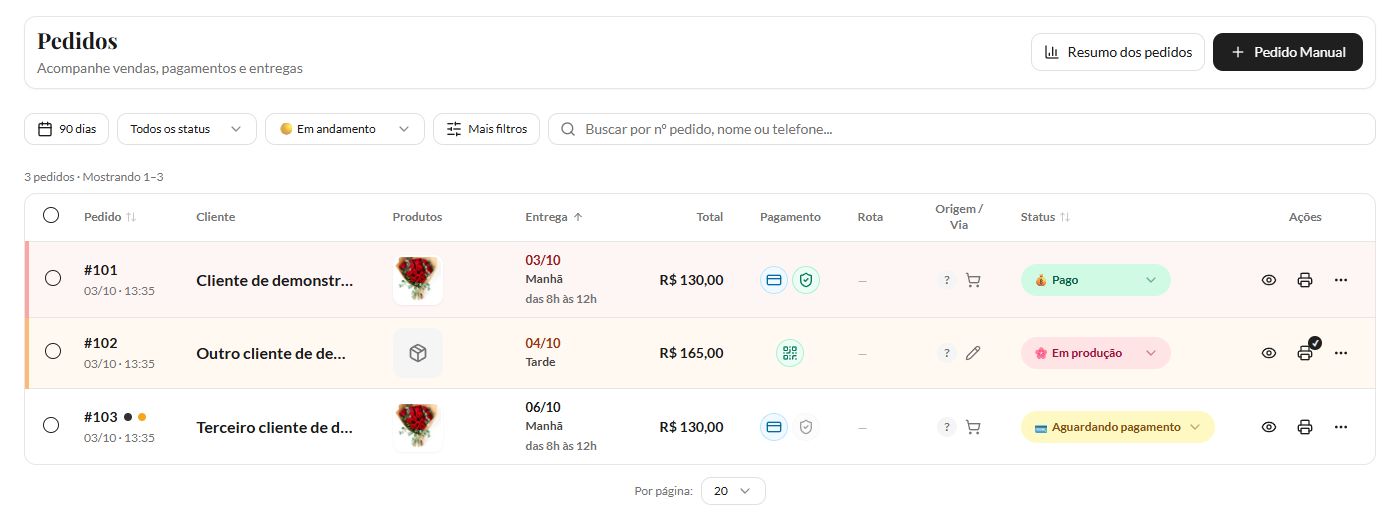Open more actions menu for order #103
The image size is (1400, 522).
pyautogui.click(x=1341, y=427)
